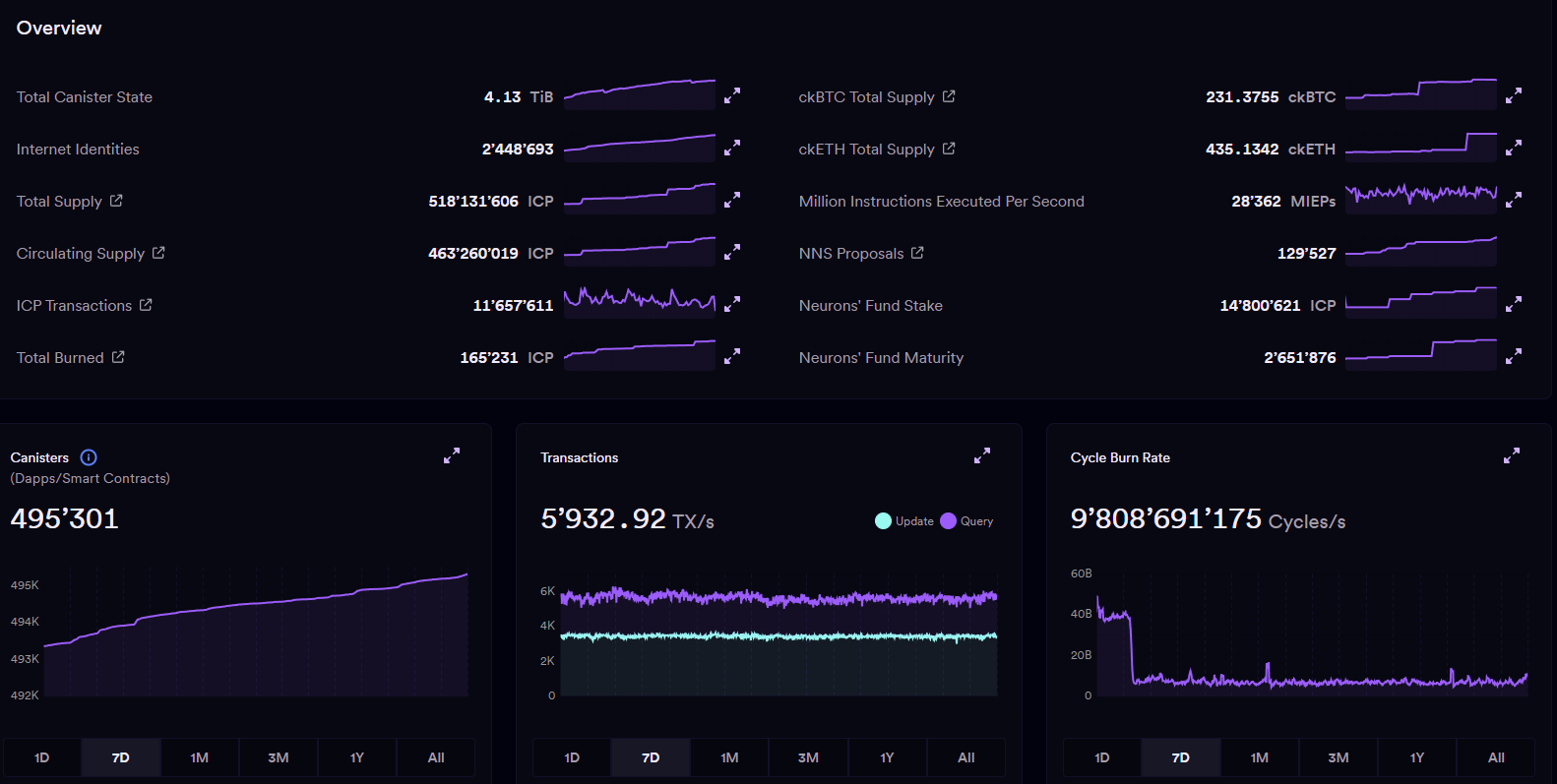
Task: Select 1D range for Canisters chart
Action: (x=42, y=757)
